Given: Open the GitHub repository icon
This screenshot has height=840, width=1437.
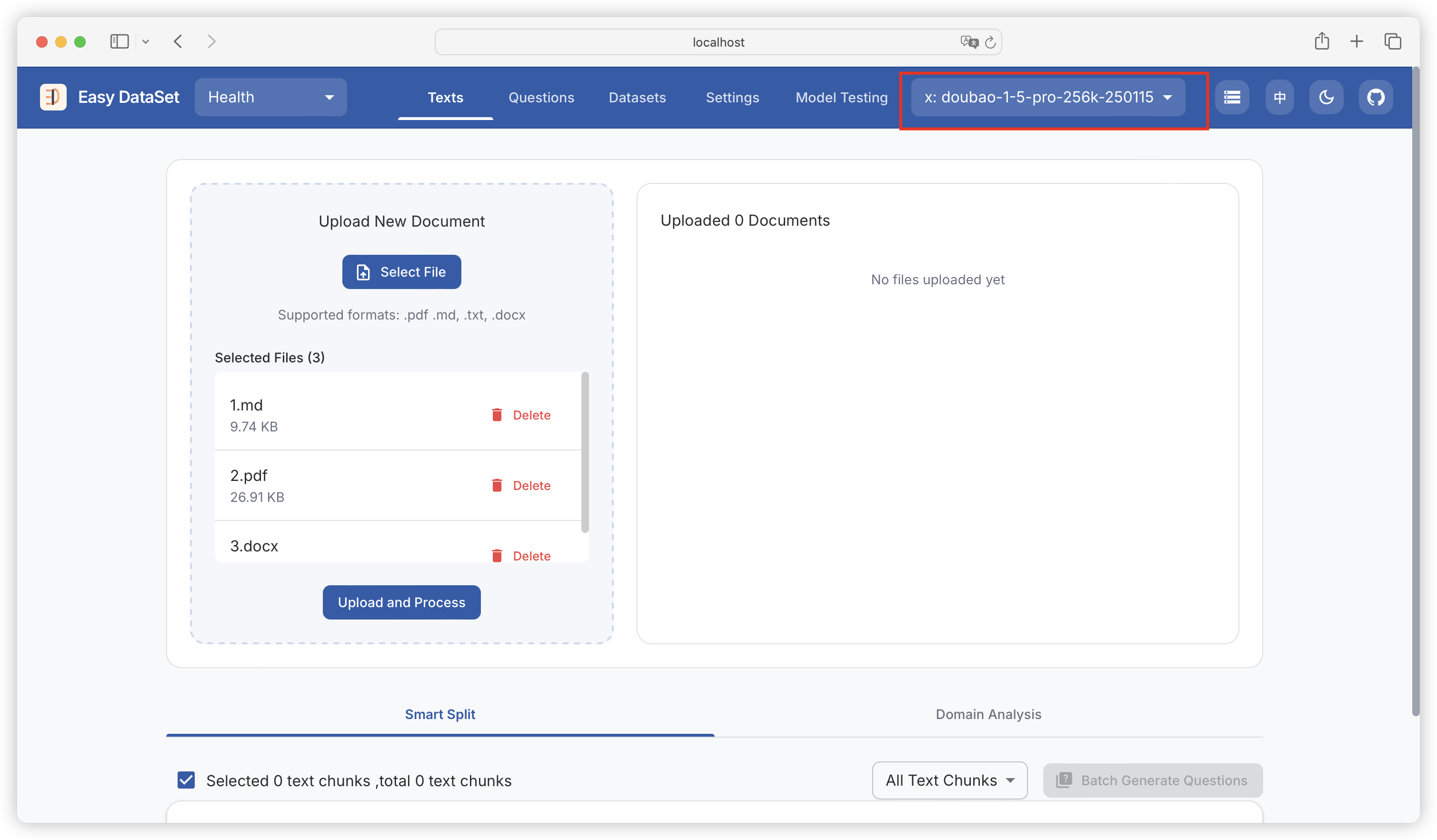Looking at the screenshot, I should 1376,97.
